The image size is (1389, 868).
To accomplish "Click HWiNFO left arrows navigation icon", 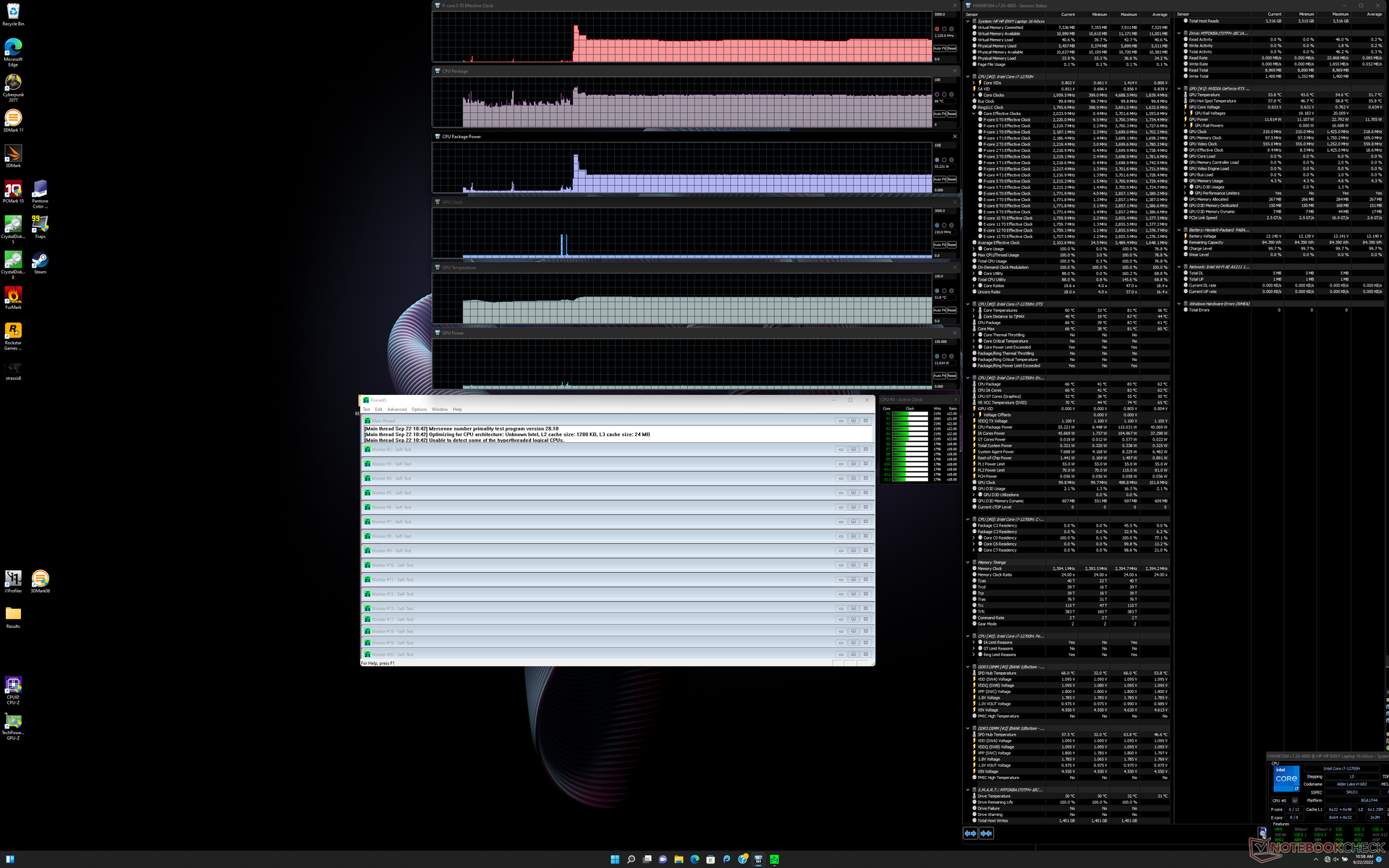I will [970, 833].
